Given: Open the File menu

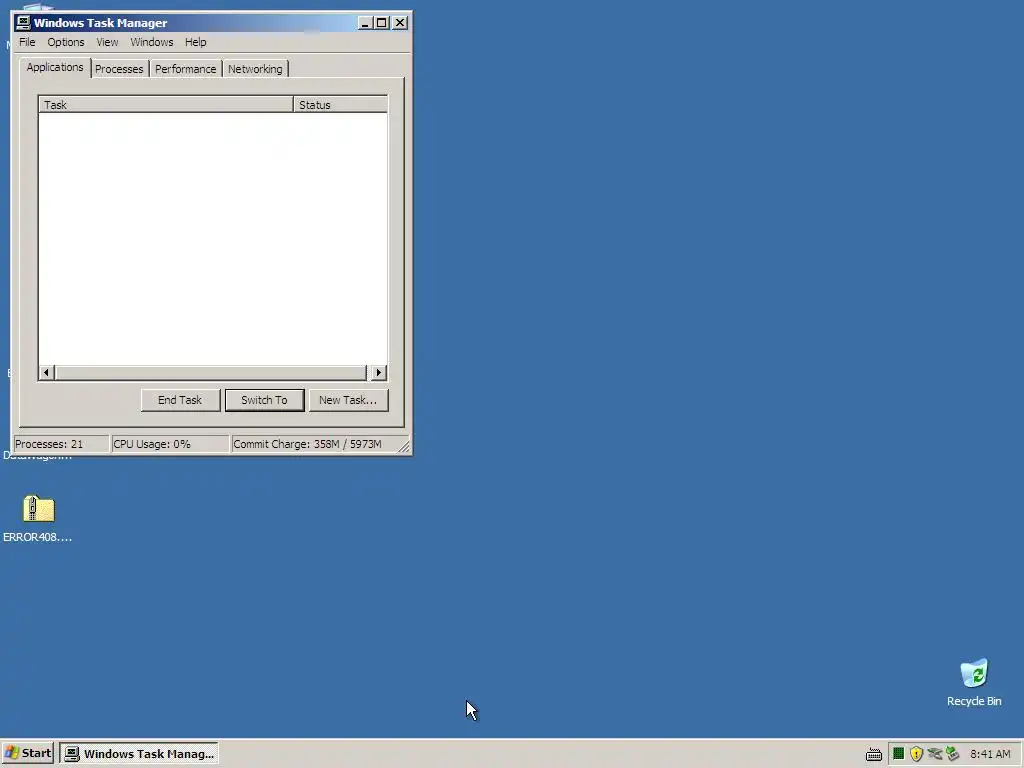Looking at the screenshot, I should click(x=27, y=42).
